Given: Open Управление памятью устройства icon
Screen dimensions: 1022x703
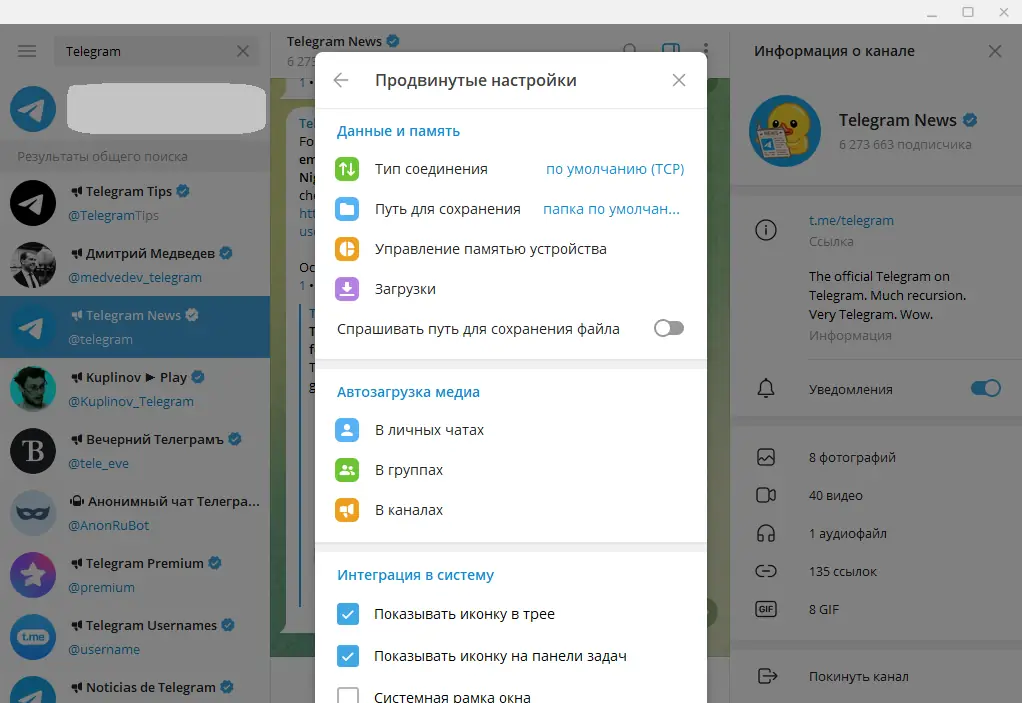Looking at the screenshot, I should pos(348,248).
